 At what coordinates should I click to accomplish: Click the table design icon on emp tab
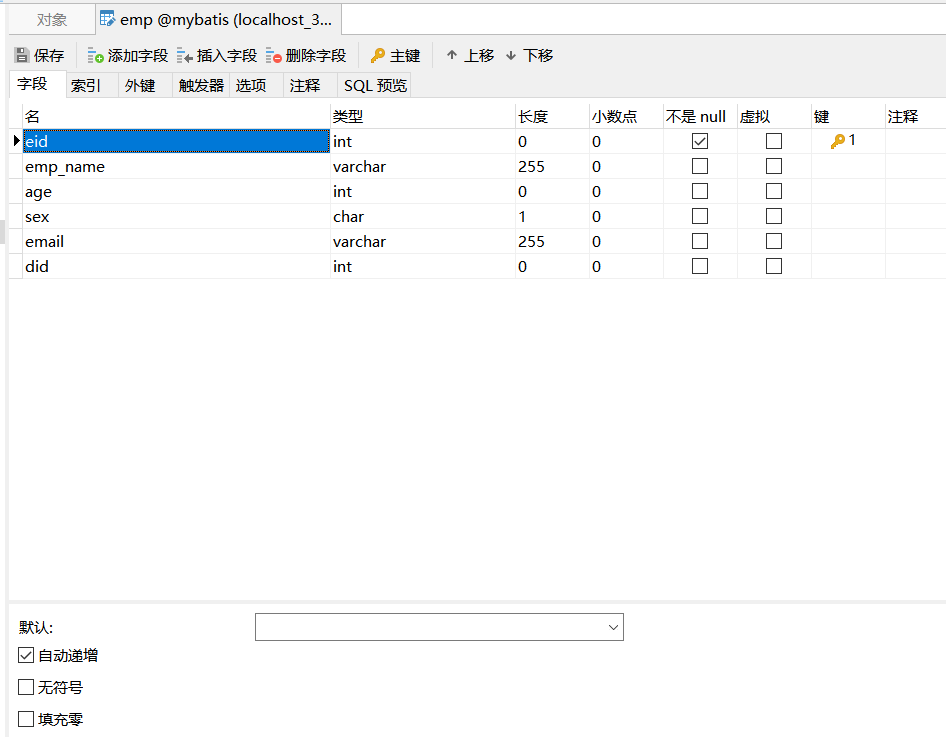pos(107,19)
